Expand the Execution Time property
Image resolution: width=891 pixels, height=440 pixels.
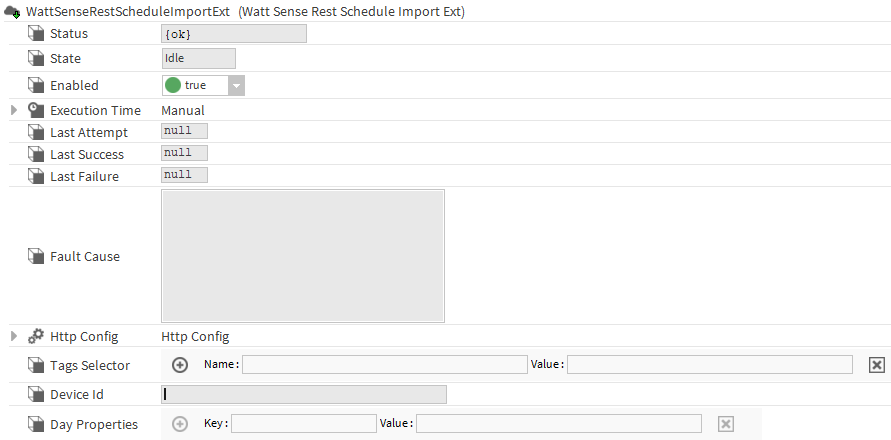14,111
